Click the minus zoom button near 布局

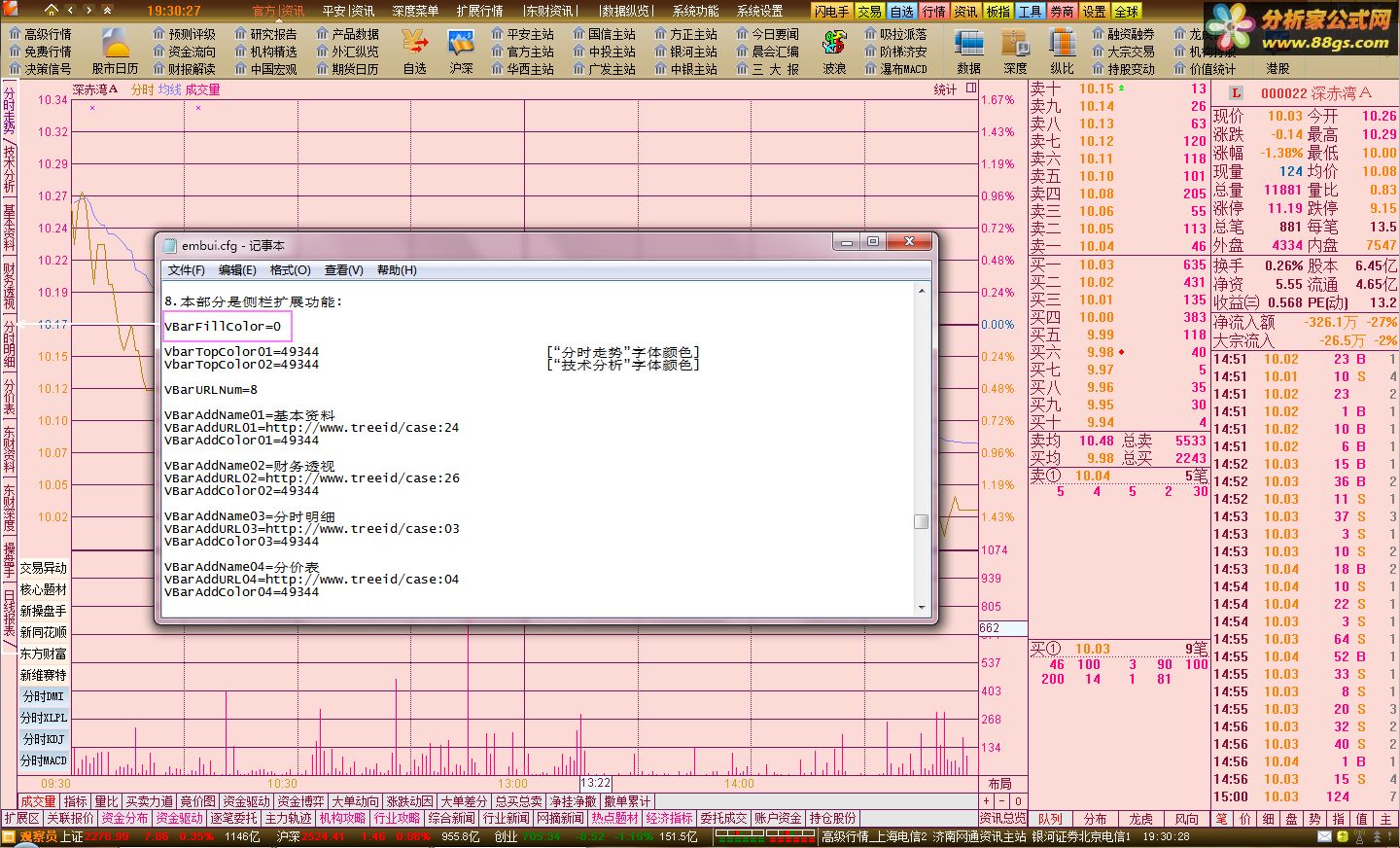[1003, 801]
